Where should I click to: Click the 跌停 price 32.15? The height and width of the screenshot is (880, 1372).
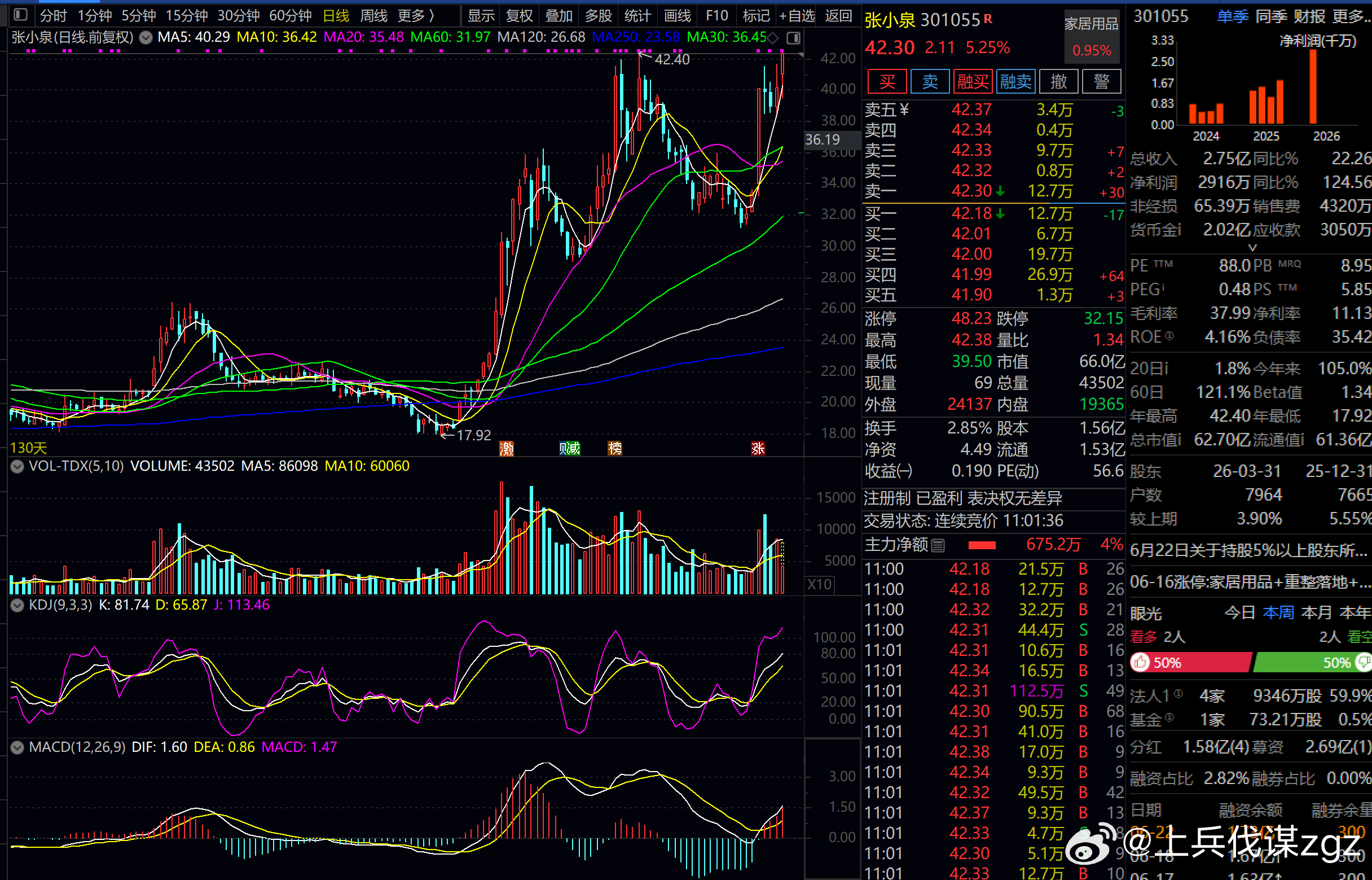click(1103, 318)
